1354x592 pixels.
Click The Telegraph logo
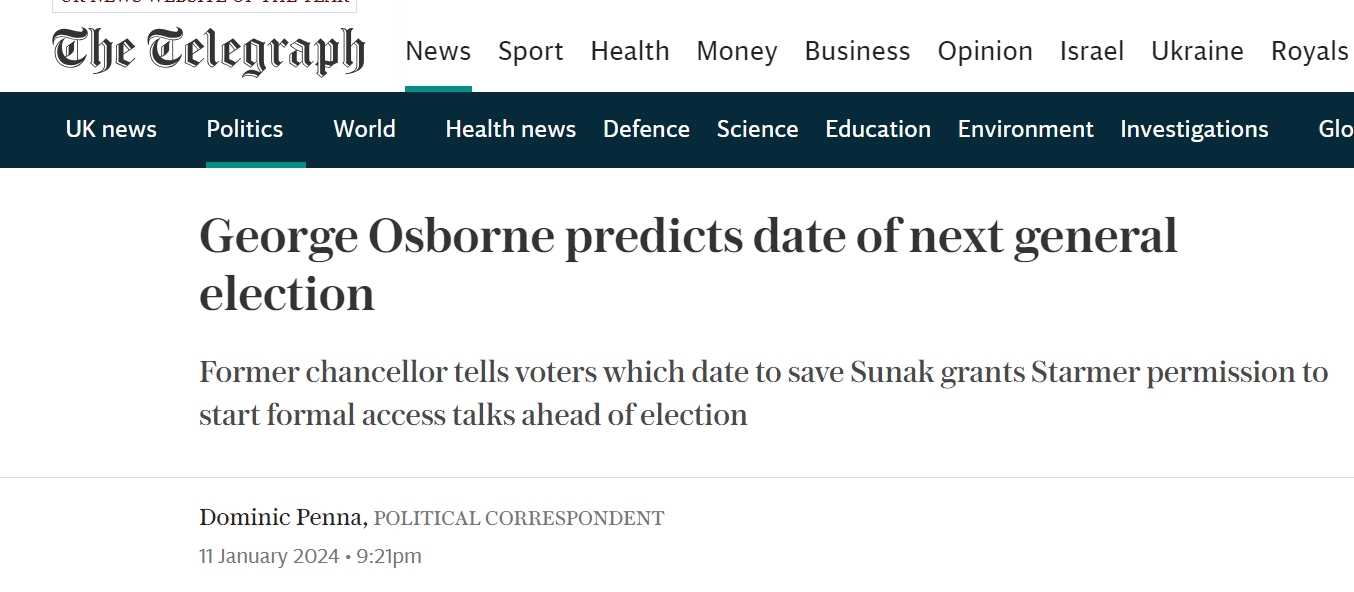208,51
